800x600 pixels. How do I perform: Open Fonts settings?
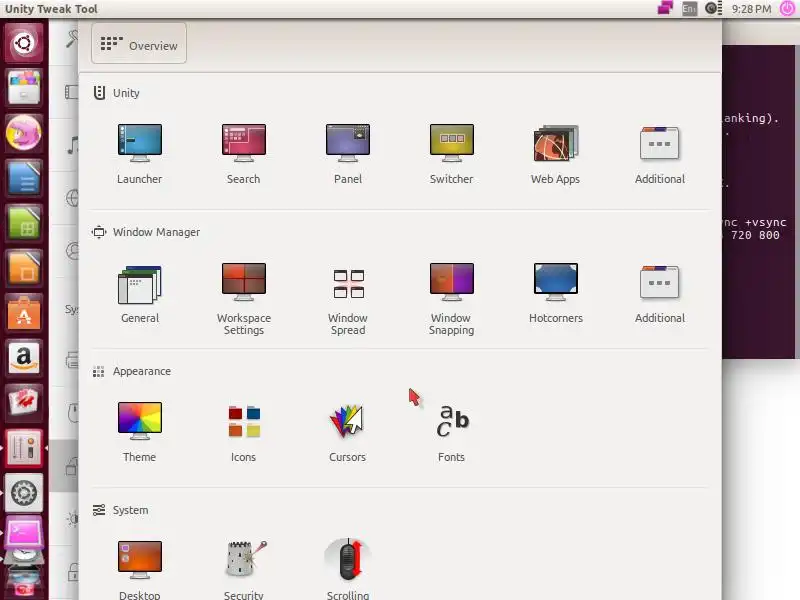click(x=452, y=432)
